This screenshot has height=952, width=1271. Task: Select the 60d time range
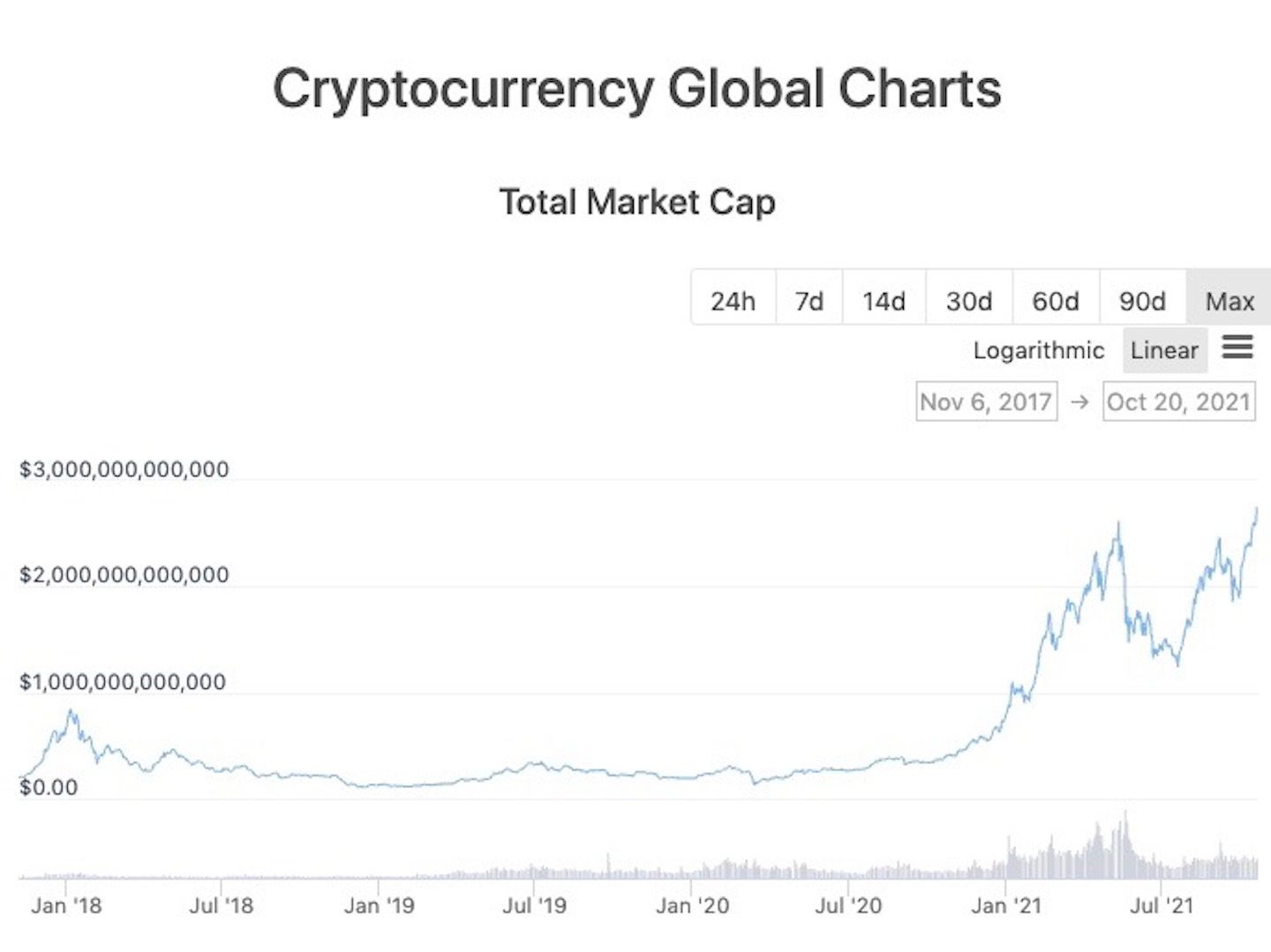tap(1056, 301)
